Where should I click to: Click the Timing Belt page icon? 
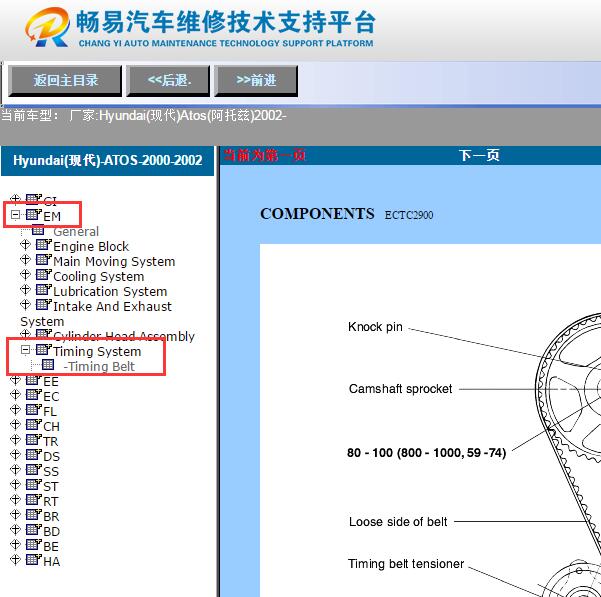click(48, 364)
